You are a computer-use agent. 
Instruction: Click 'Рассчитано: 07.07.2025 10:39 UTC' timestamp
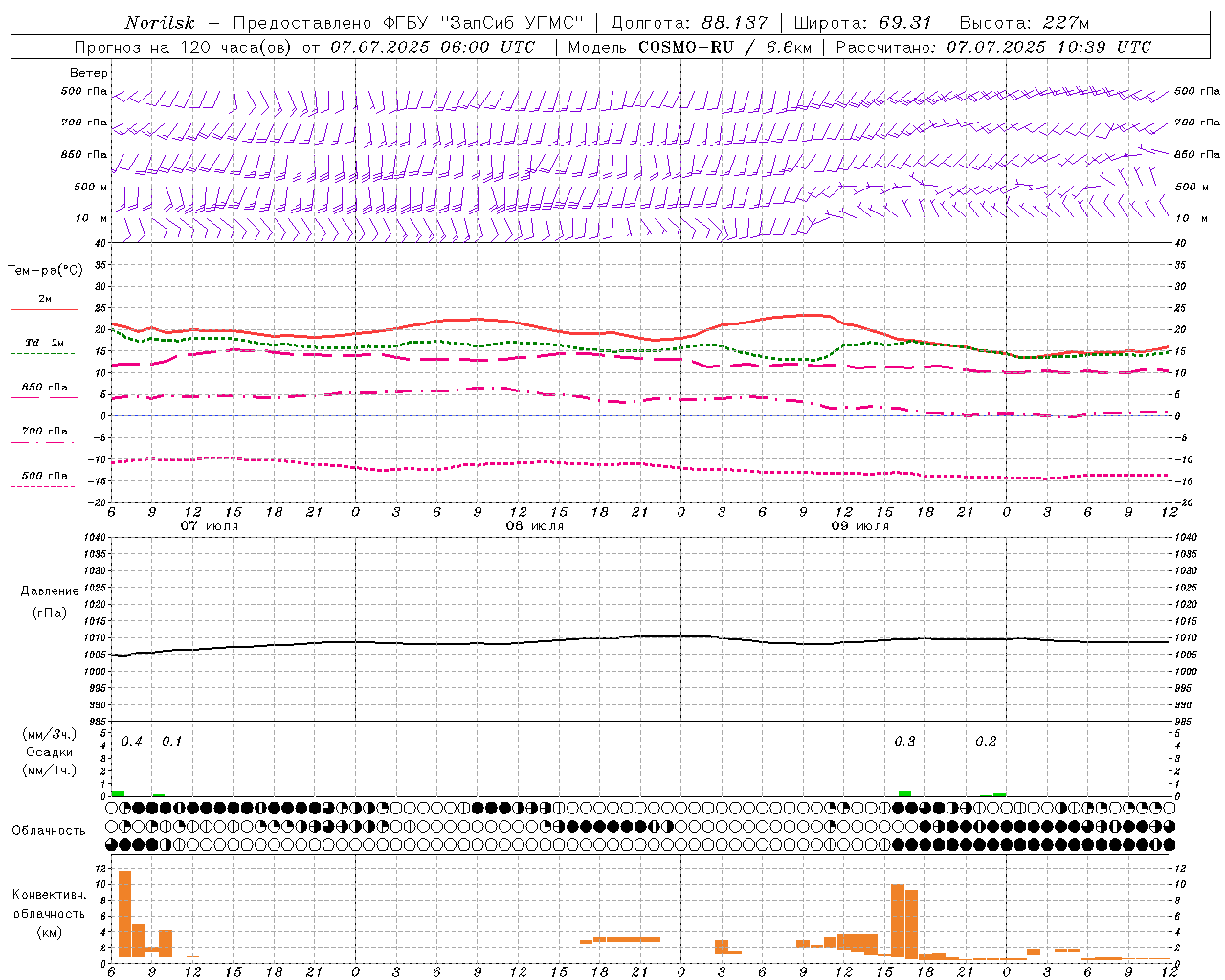coord(993,47)
